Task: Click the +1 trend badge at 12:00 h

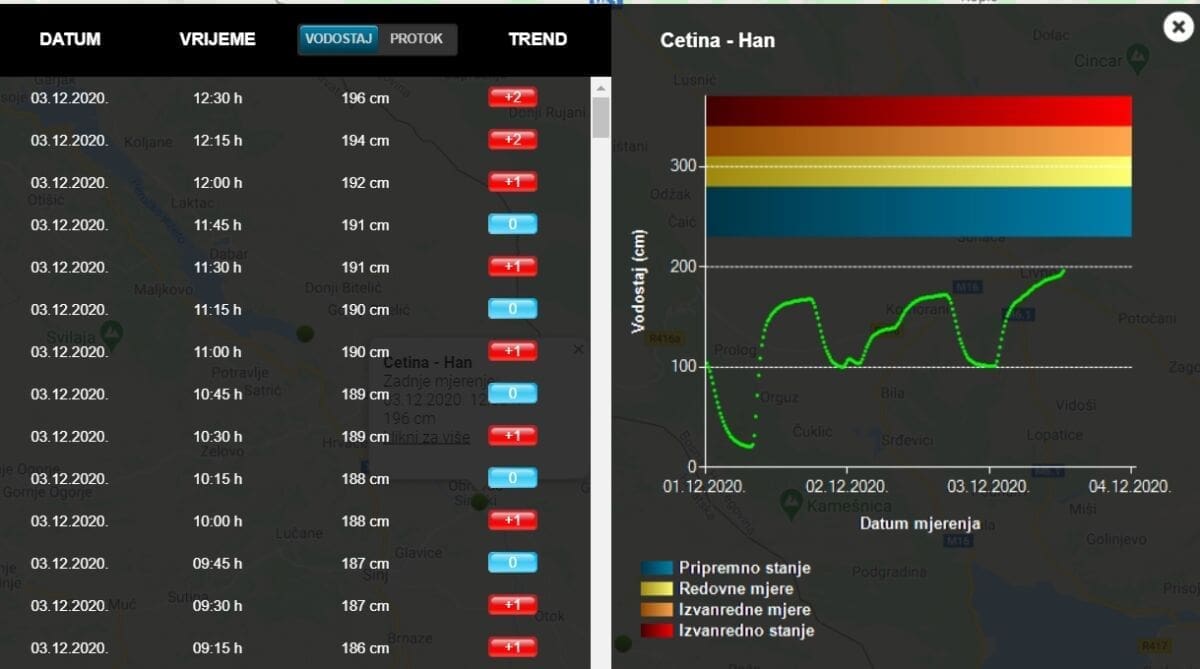Action: pyautogui.click(x=512, y=182)
